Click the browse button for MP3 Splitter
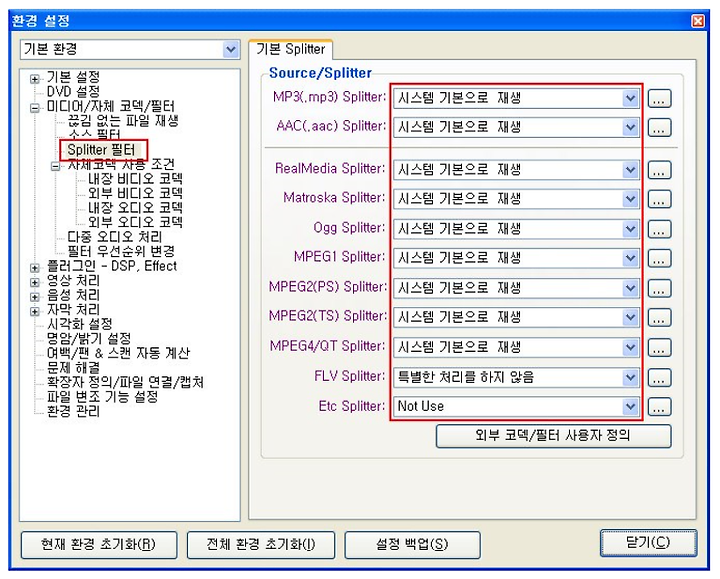This screenshot has height=579, width=720. (x=659, y=98)
